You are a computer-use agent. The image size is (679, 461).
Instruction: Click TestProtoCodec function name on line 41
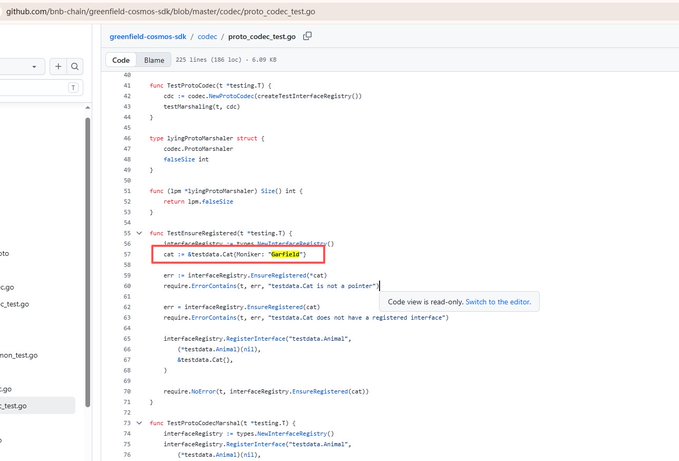(191, 85)
